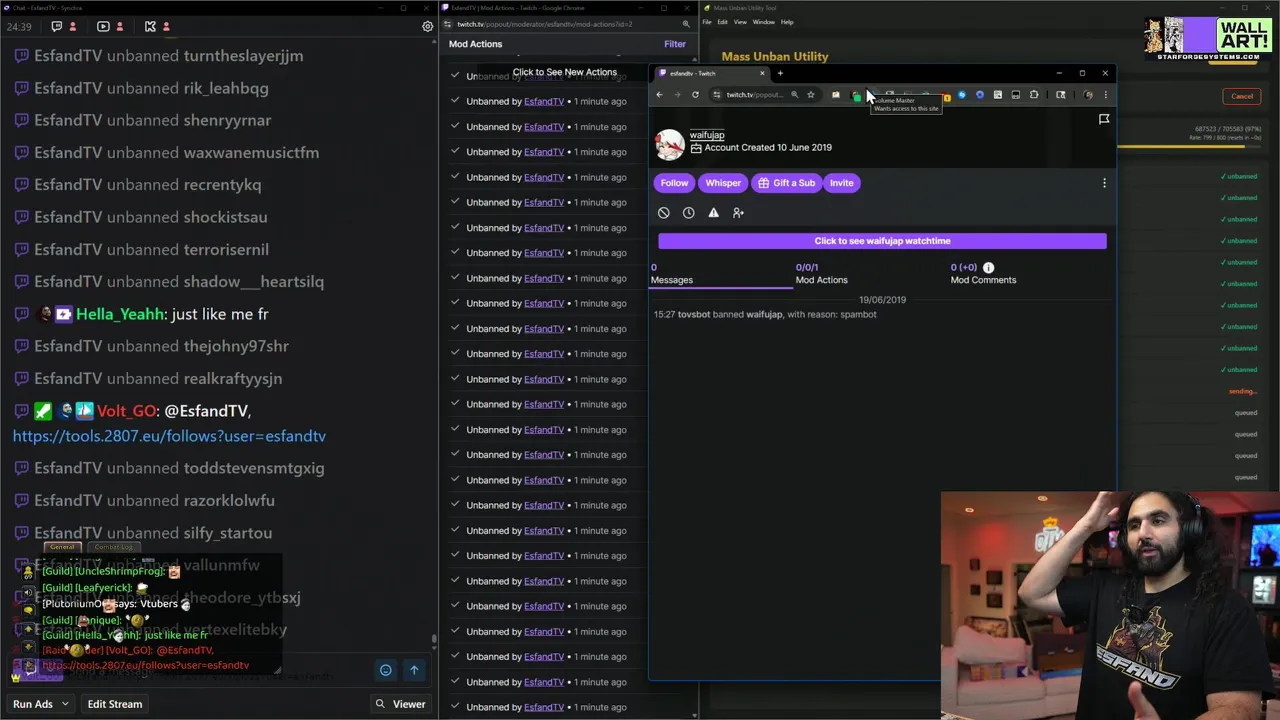Send chat message with arrow button

click(x=414, y=670)
